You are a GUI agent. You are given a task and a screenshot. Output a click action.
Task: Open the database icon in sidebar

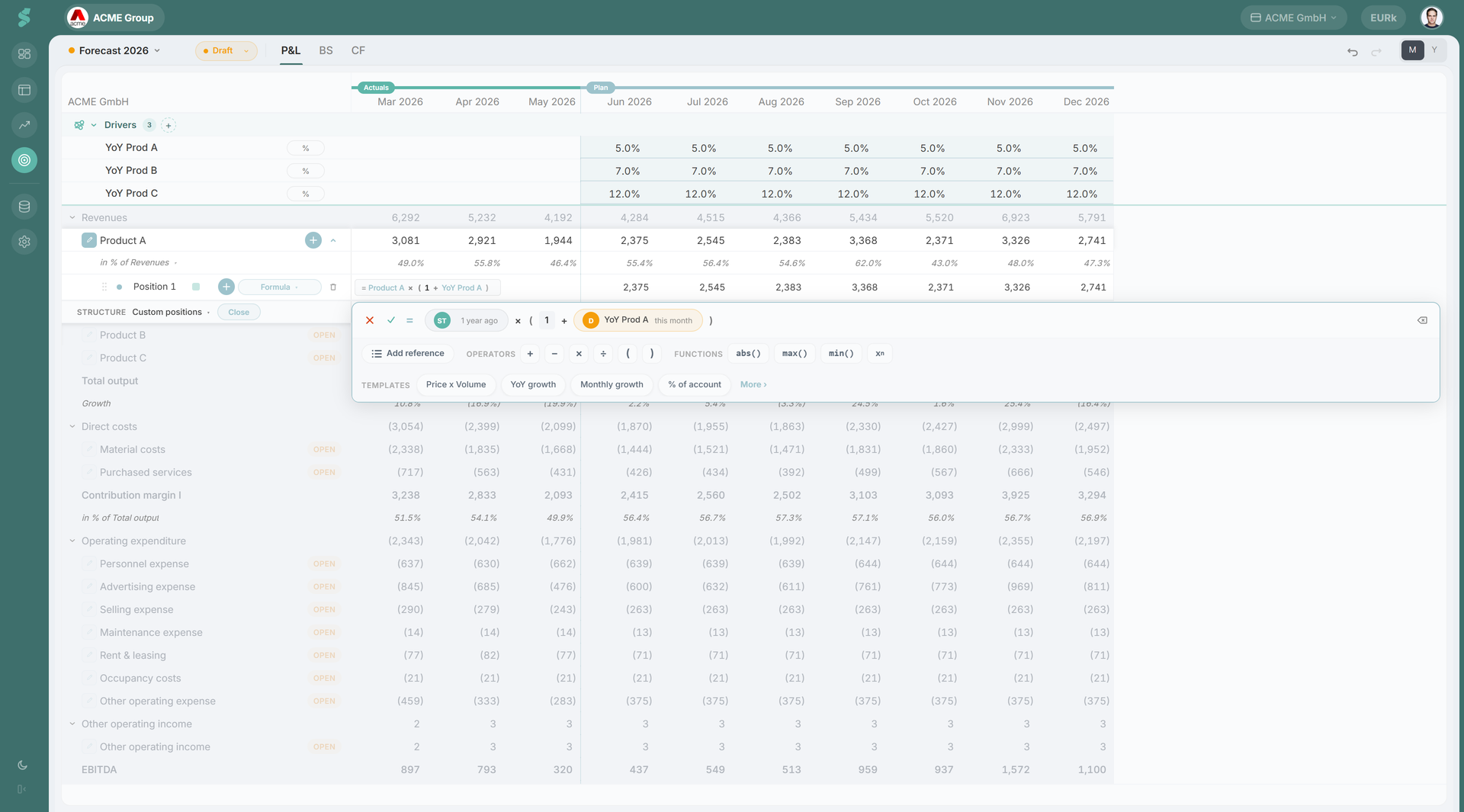[24, 207]
